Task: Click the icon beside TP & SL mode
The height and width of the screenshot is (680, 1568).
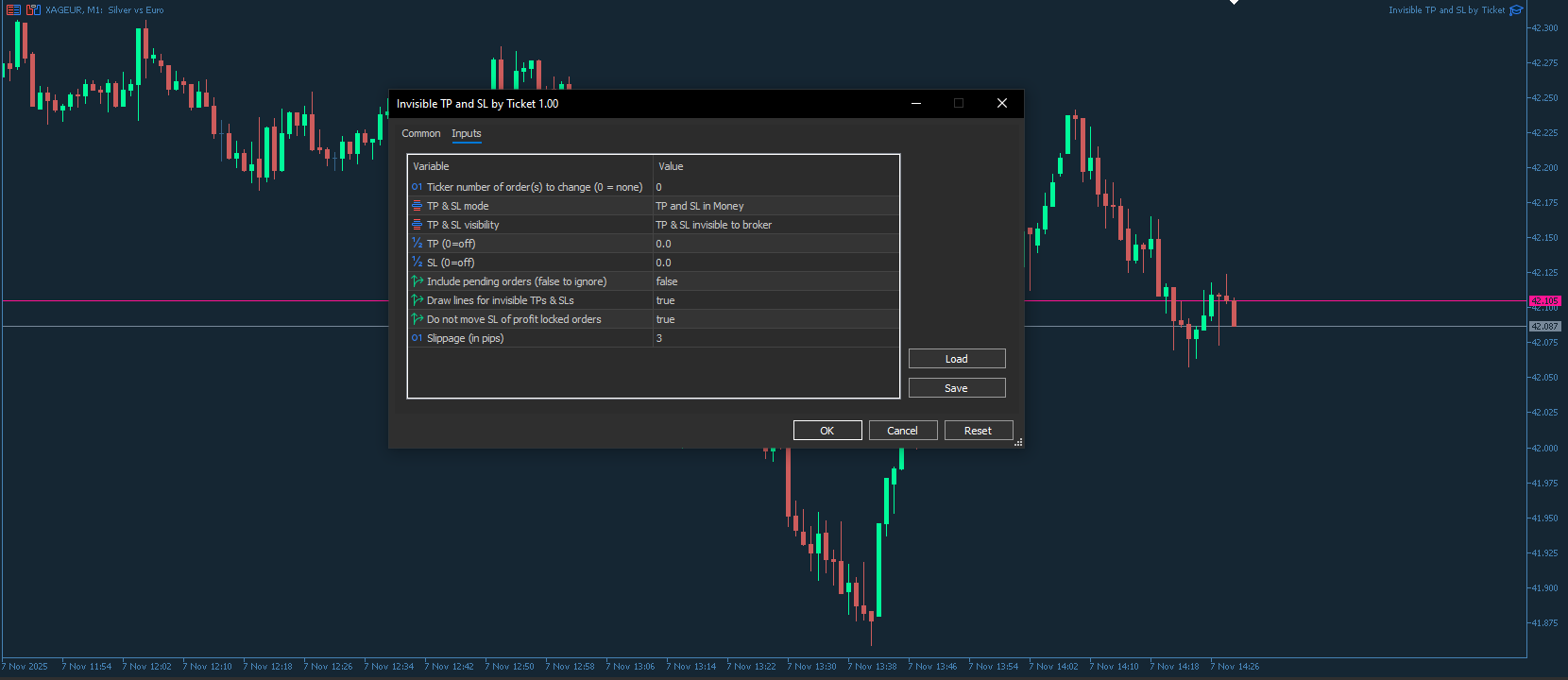Action: tap(417, 206)
